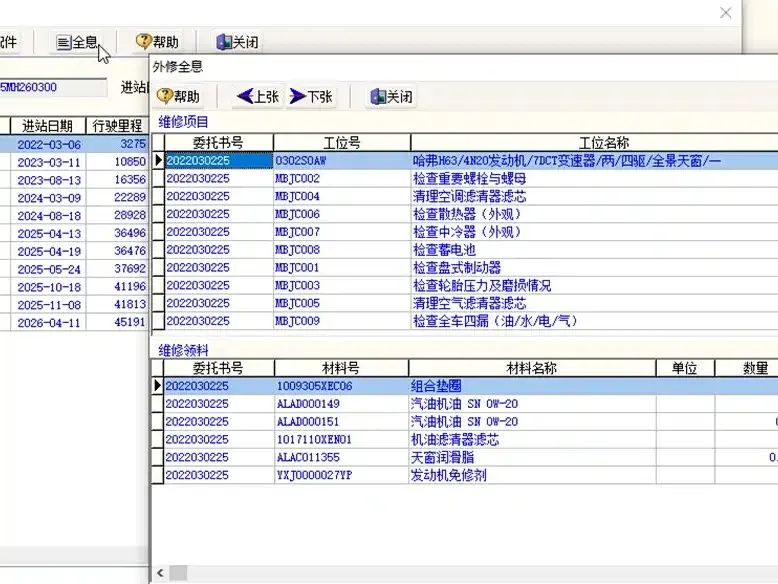Viewport: 778px width, 584px height.
Task: Click the mileage cell 45191
Action: (x=118, y=323)
